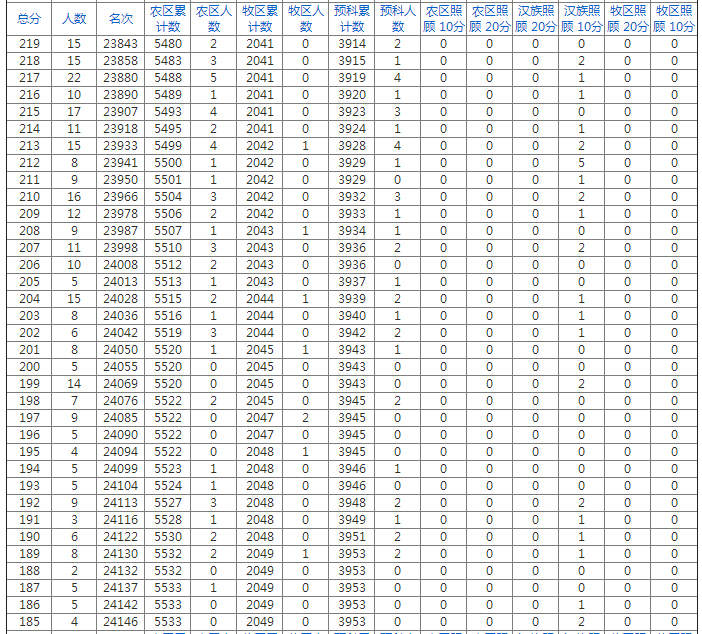Click the 总分 column header
The image size is (702, 634).
pos(30,18)
